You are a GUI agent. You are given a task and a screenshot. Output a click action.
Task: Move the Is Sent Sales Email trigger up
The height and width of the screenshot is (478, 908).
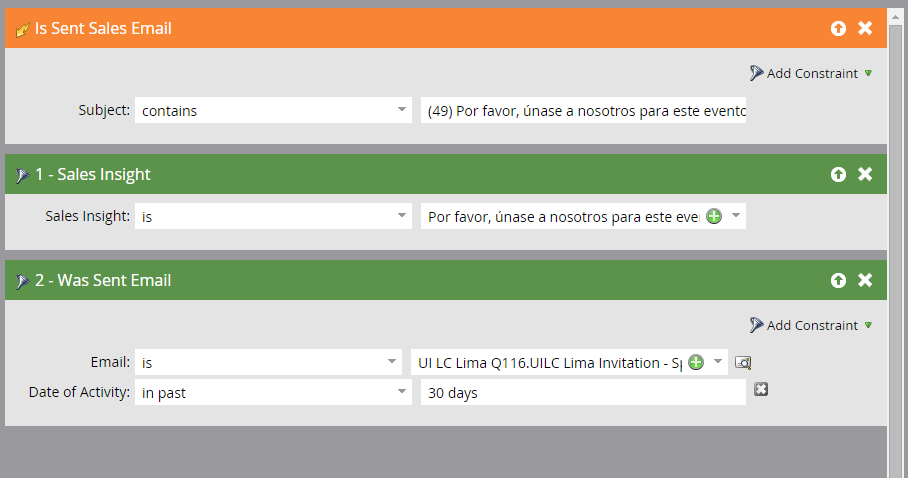pyautogui.click(x=838, y=28)
